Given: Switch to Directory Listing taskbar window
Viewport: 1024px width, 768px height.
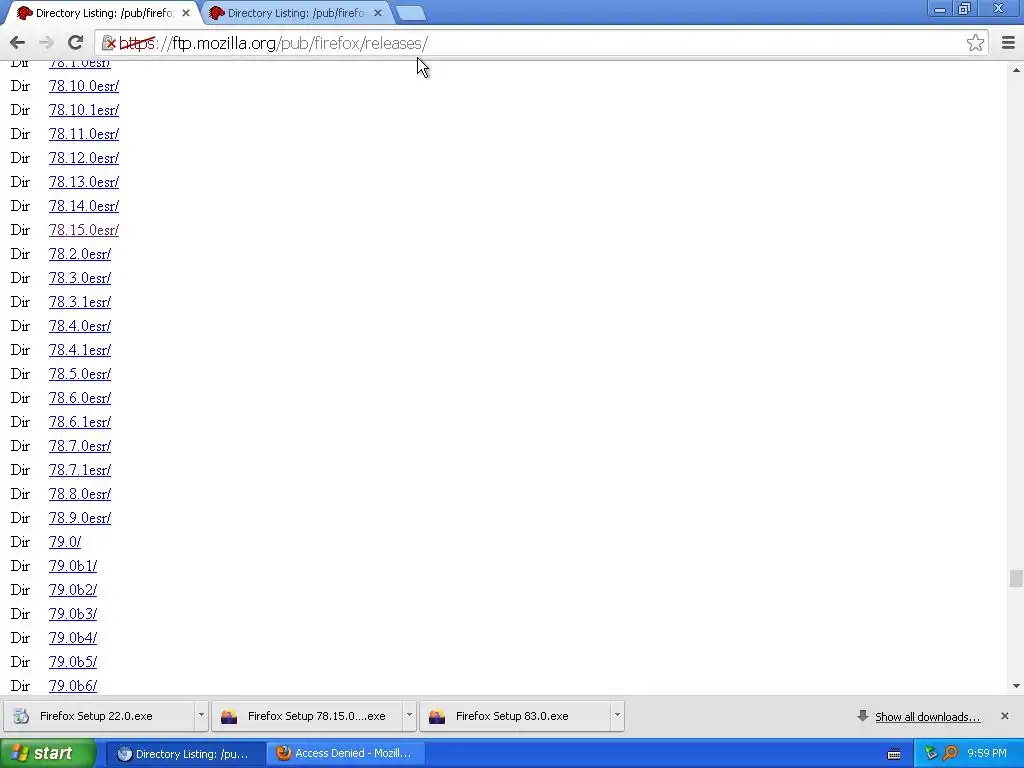Looking at the screenshot, I should click(185, 754).
